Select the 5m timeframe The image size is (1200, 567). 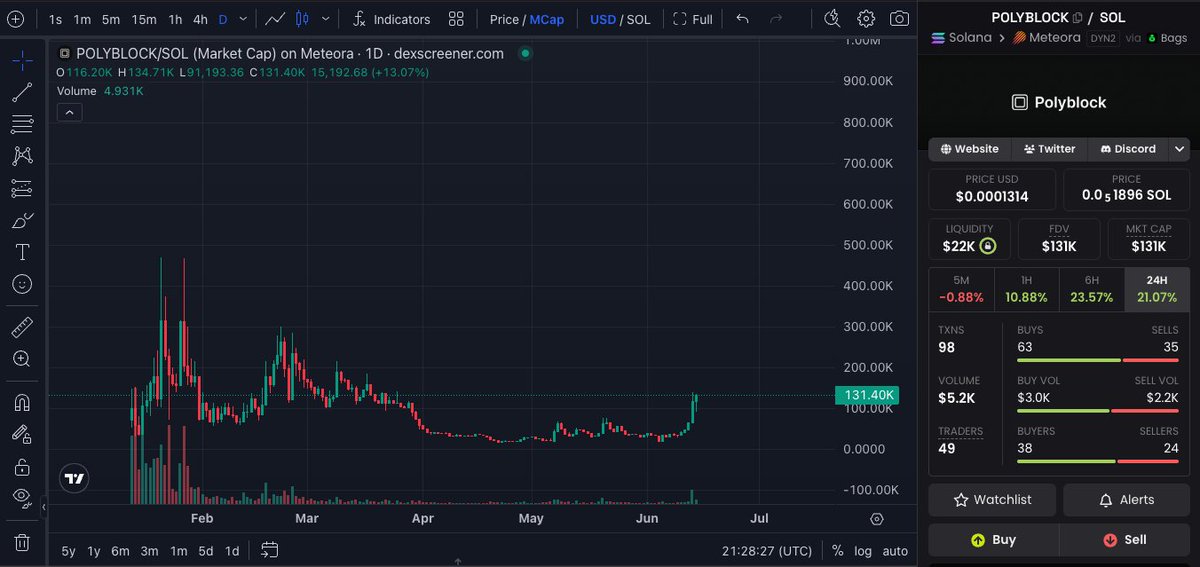tap(111, 19)
